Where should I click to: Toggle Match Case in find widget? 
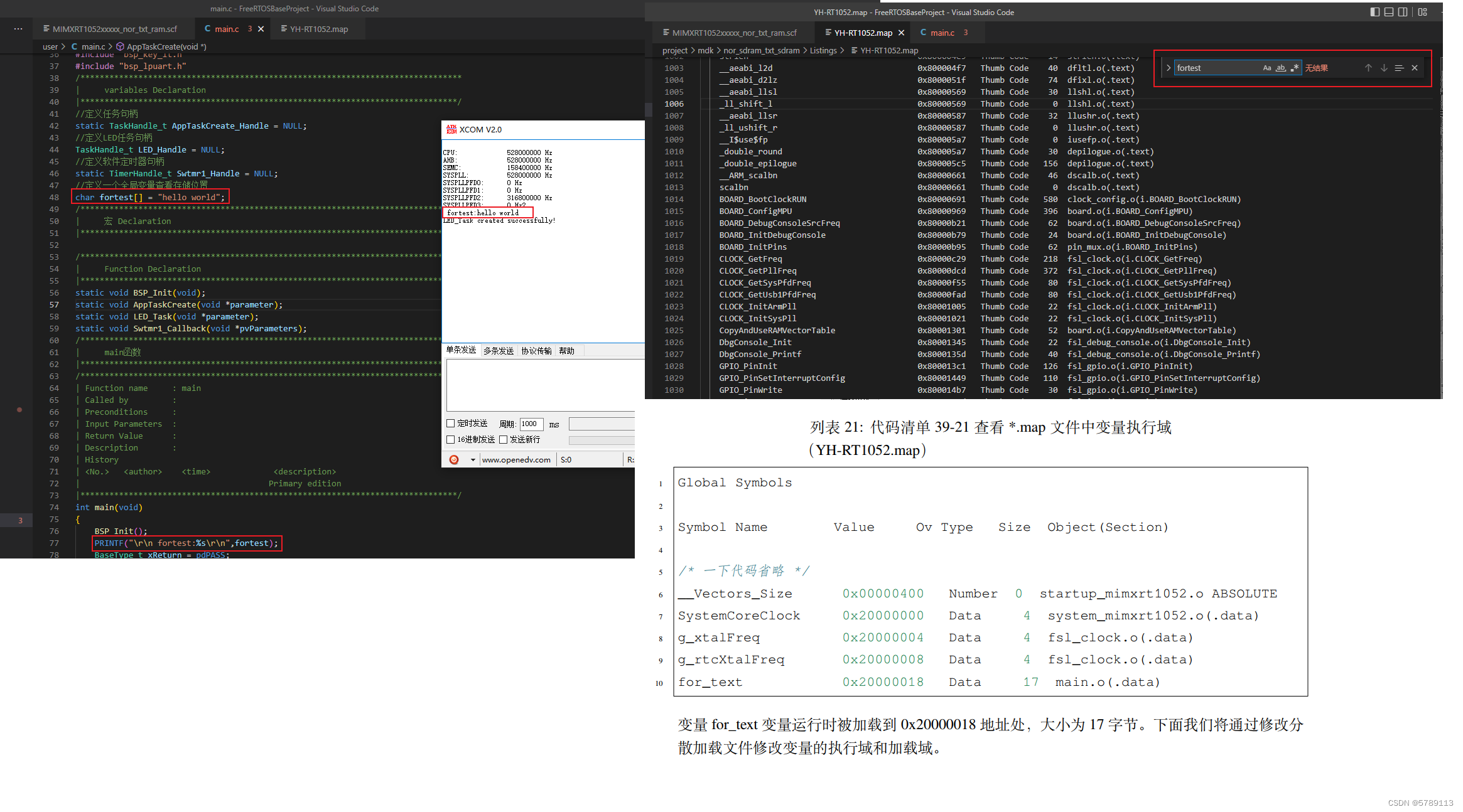pyautogui.click(x=1266, y=68)
